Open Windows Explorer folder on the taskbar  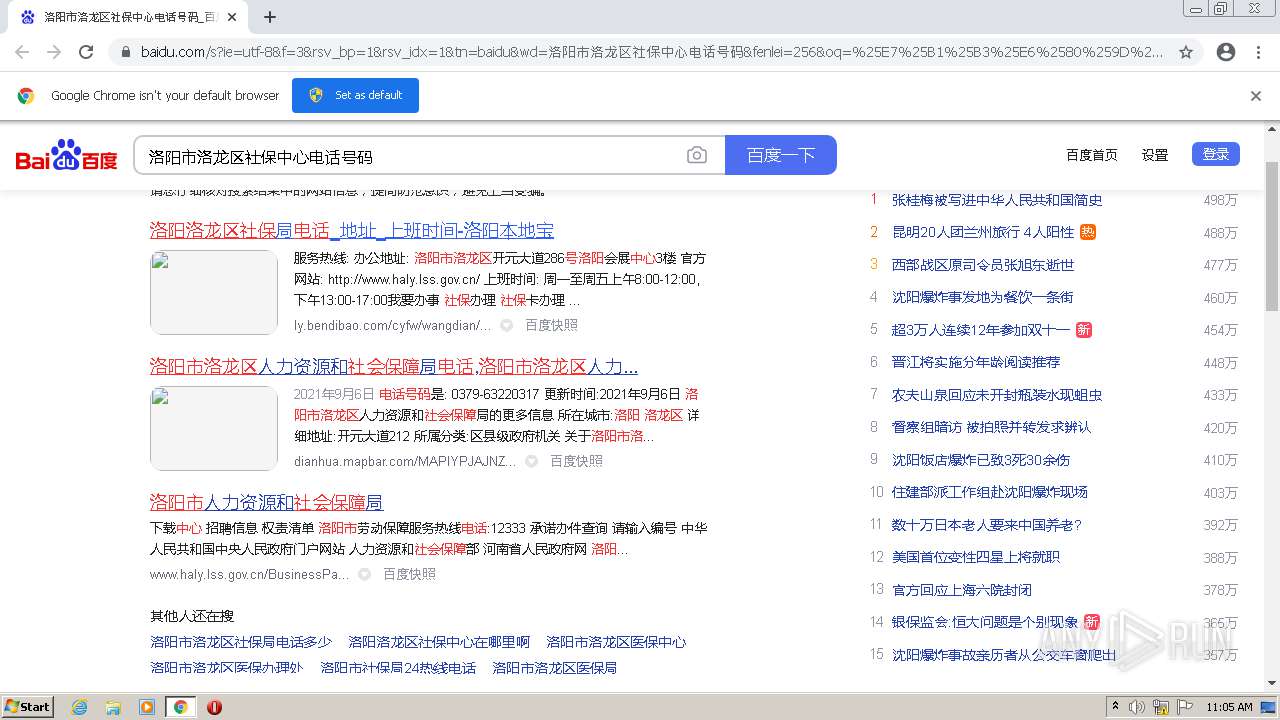(x=113, y=707)
